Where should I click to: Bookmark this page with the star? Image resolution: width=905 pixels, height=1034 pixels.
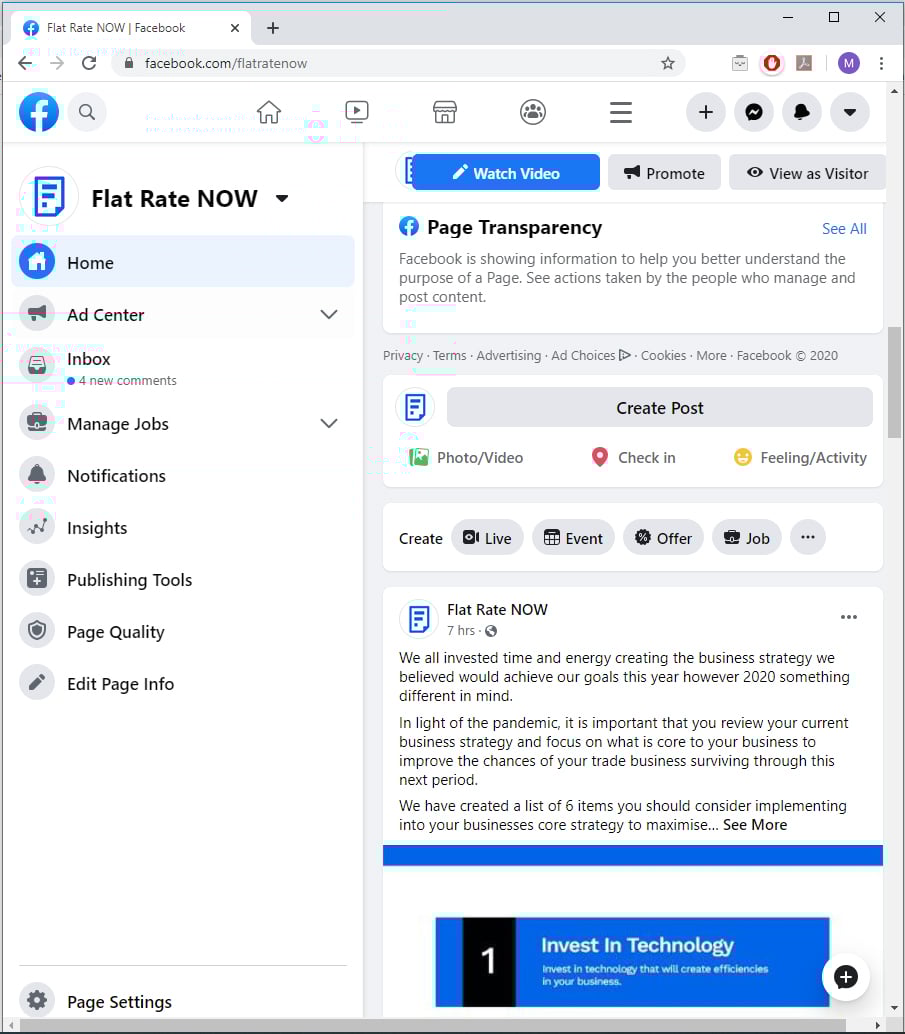pos(668,63)
